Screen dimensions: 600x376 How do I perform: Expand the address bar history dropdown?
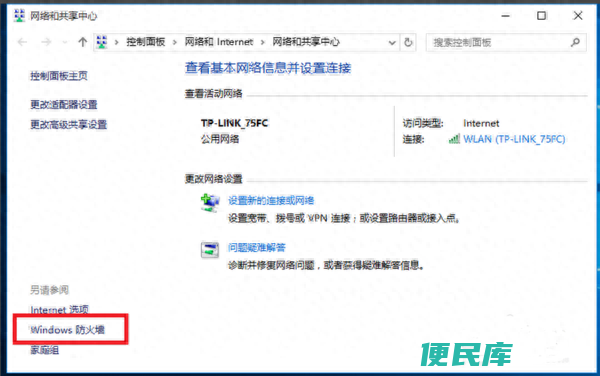click(392, 42)
